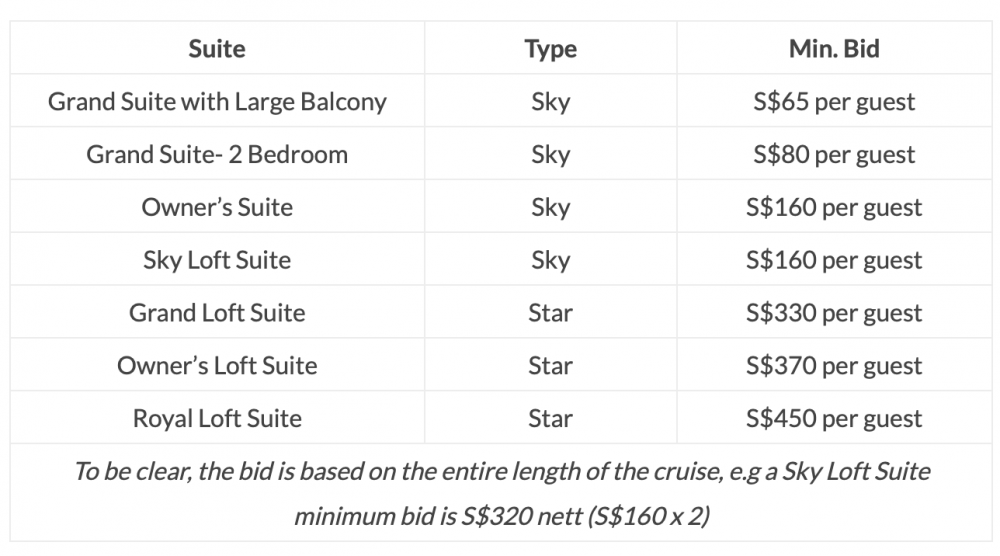Select Grand Suite with Large Balcony cell
Viewport: 1000px width, 556px height.
coord(217,101)
